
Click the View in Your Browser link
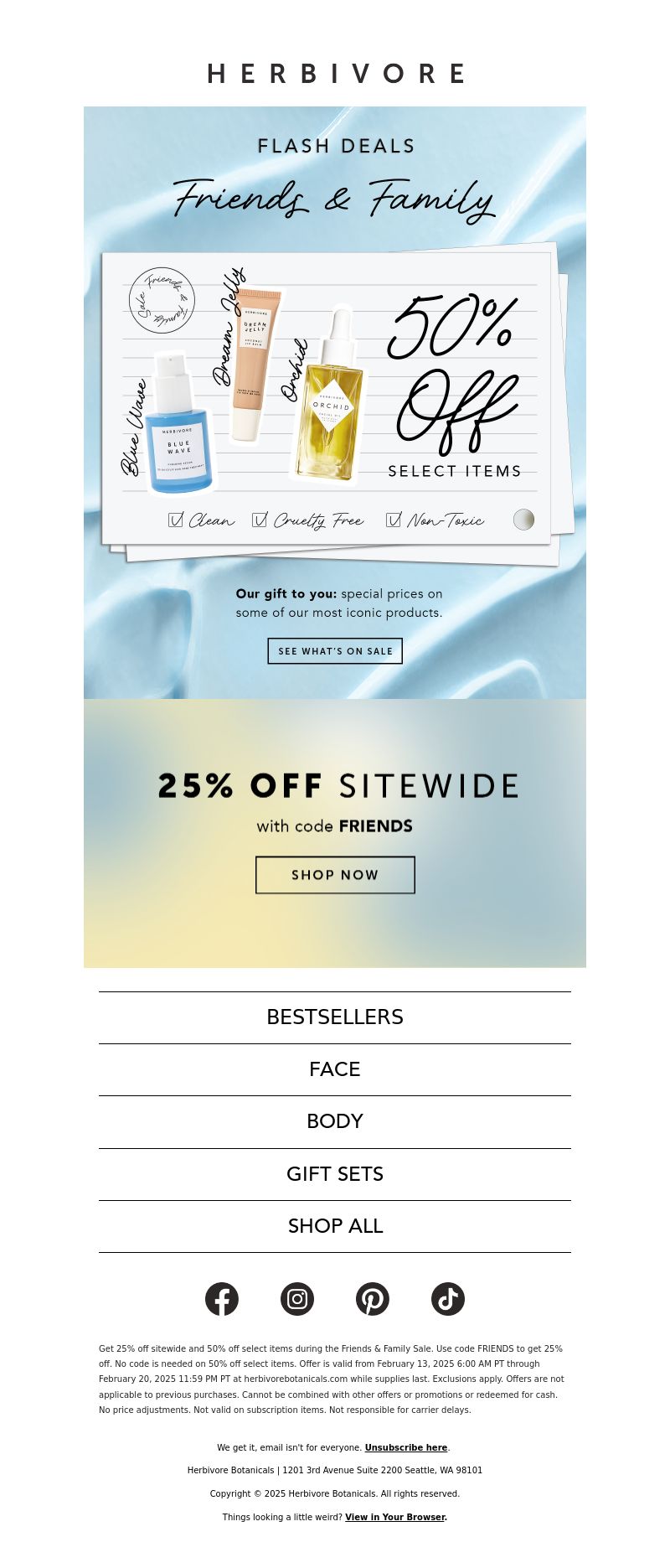coord(394,1517)
